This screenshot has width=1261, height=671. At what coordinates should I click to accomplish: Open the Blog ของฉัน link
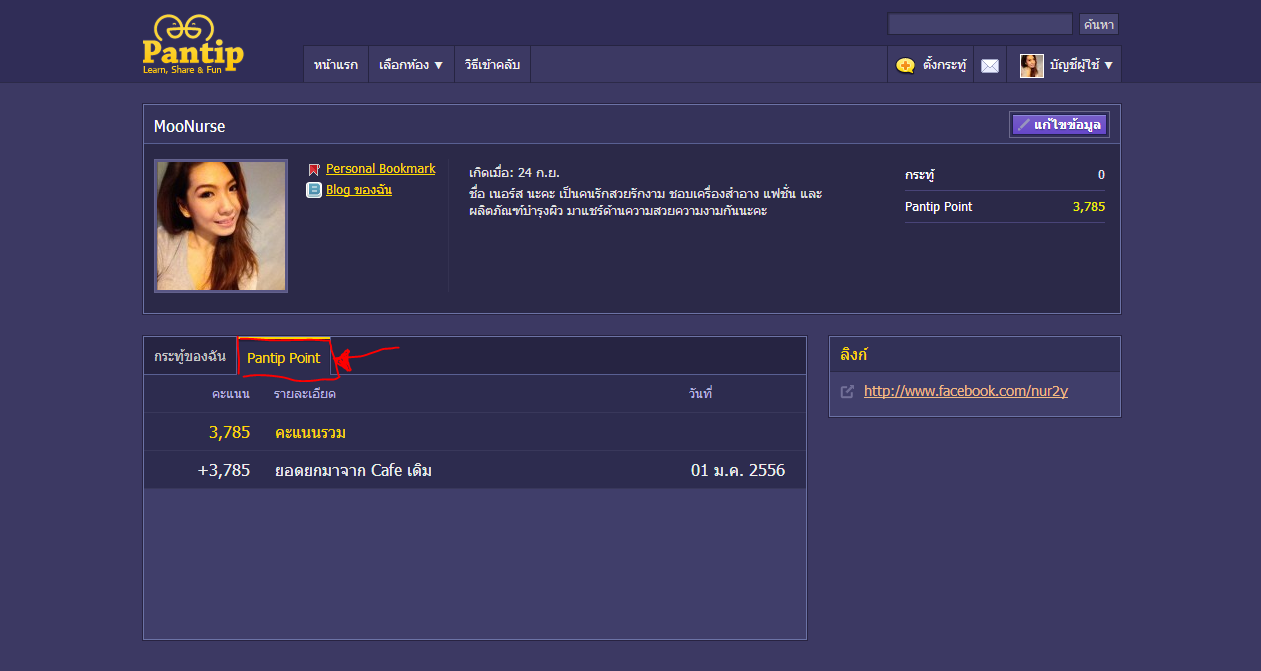click(359, 189)
